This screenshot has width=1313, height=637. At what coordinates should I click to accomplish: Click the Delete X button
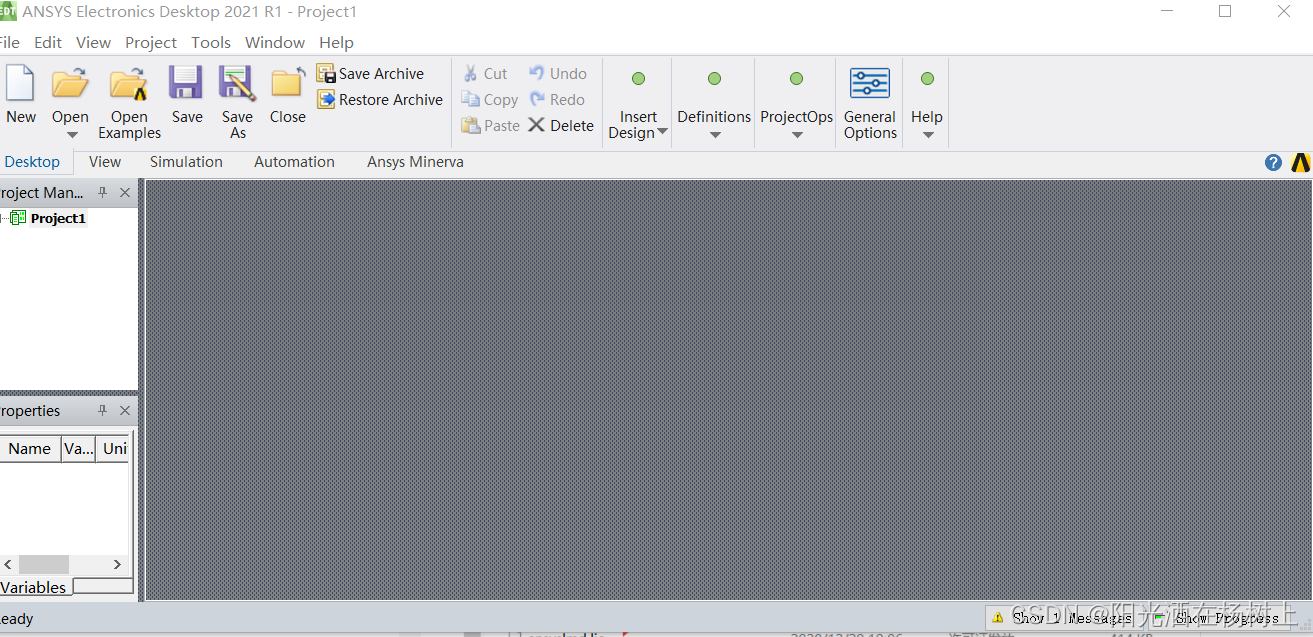pos(561,126)
